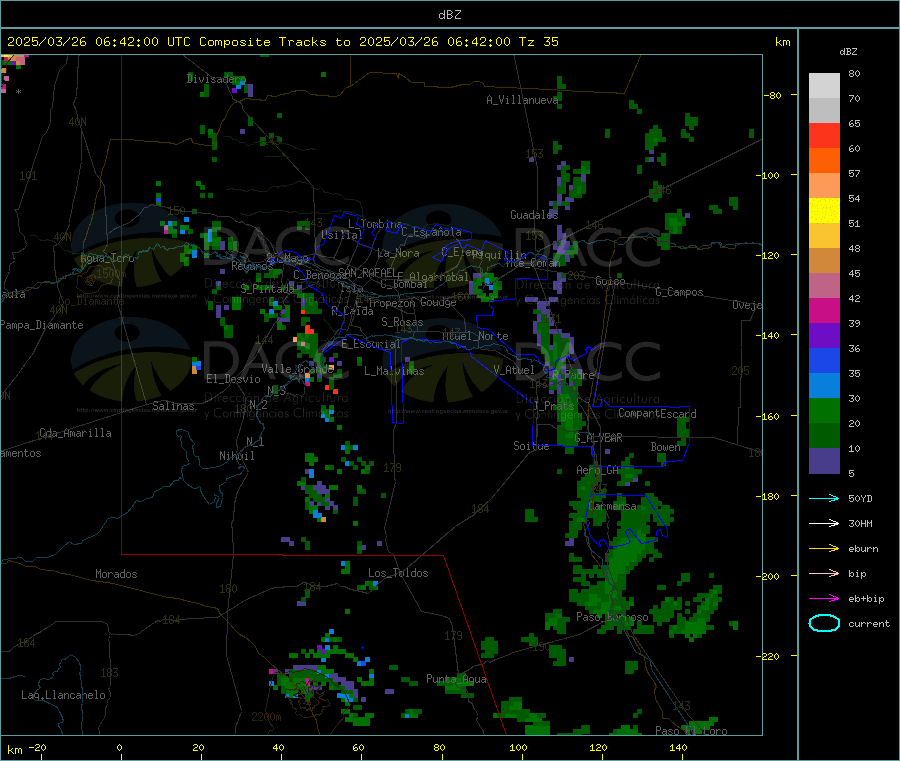This screenshot has width=900, height=761.
Task: Select the orange 60–57 dBZ legend band
Action: [x=824, y=161]
